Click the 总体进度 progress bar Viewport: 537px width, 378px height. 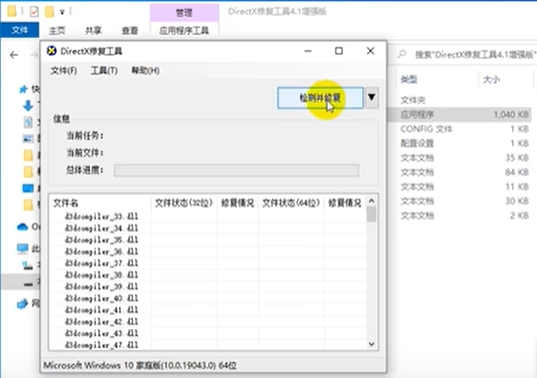tap(236, 170)
